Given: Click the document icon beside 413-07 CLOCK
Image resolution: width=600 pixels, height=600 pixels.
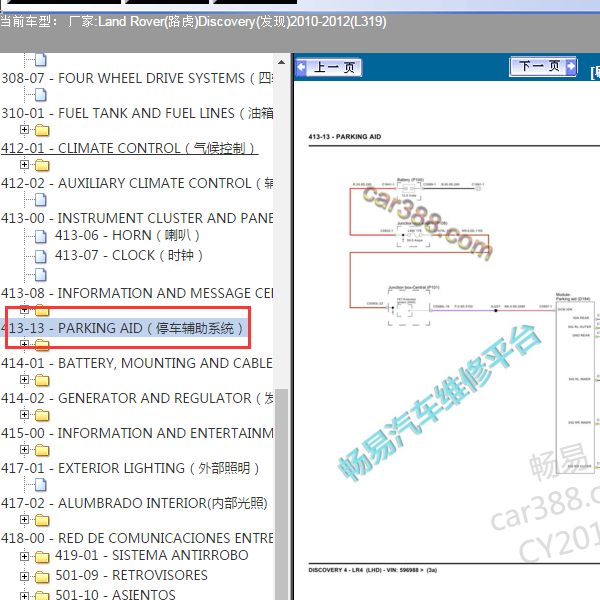Looking at the screenshot, I should coord(41,256).
